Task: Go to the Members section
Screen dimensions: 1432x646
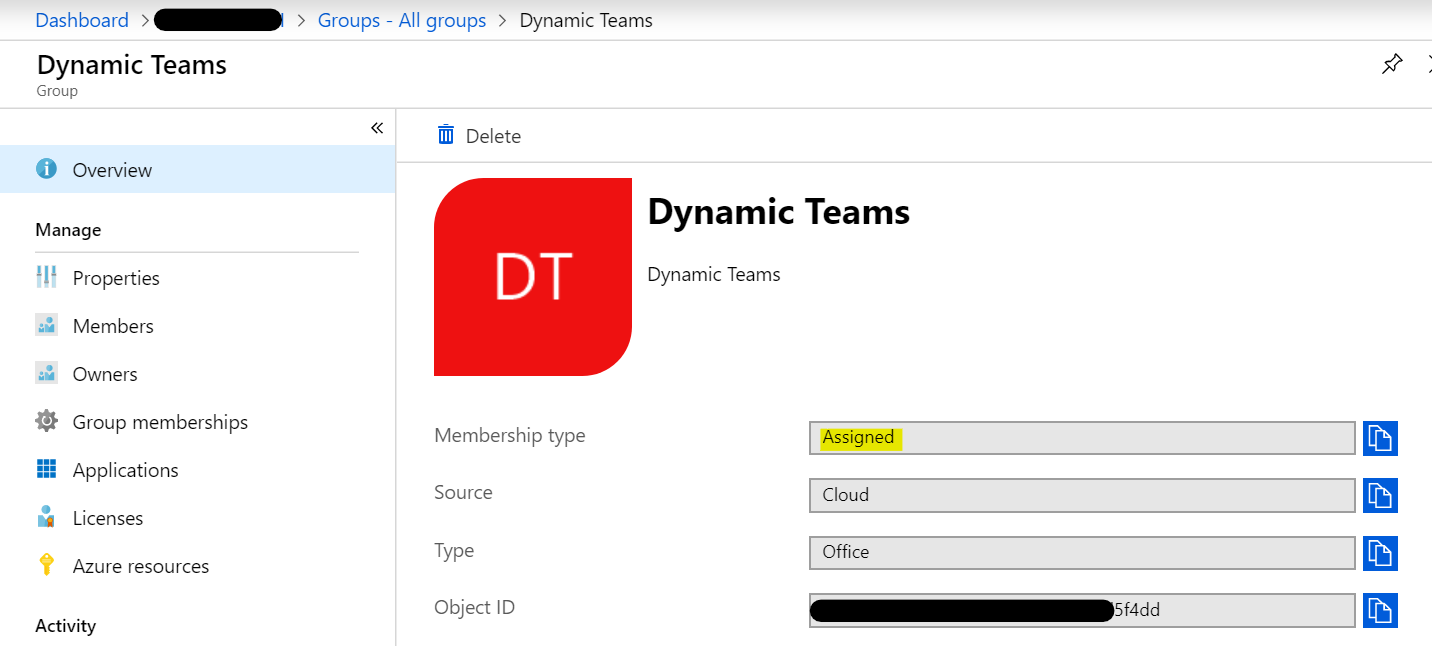Action: [x=113, y=326]
